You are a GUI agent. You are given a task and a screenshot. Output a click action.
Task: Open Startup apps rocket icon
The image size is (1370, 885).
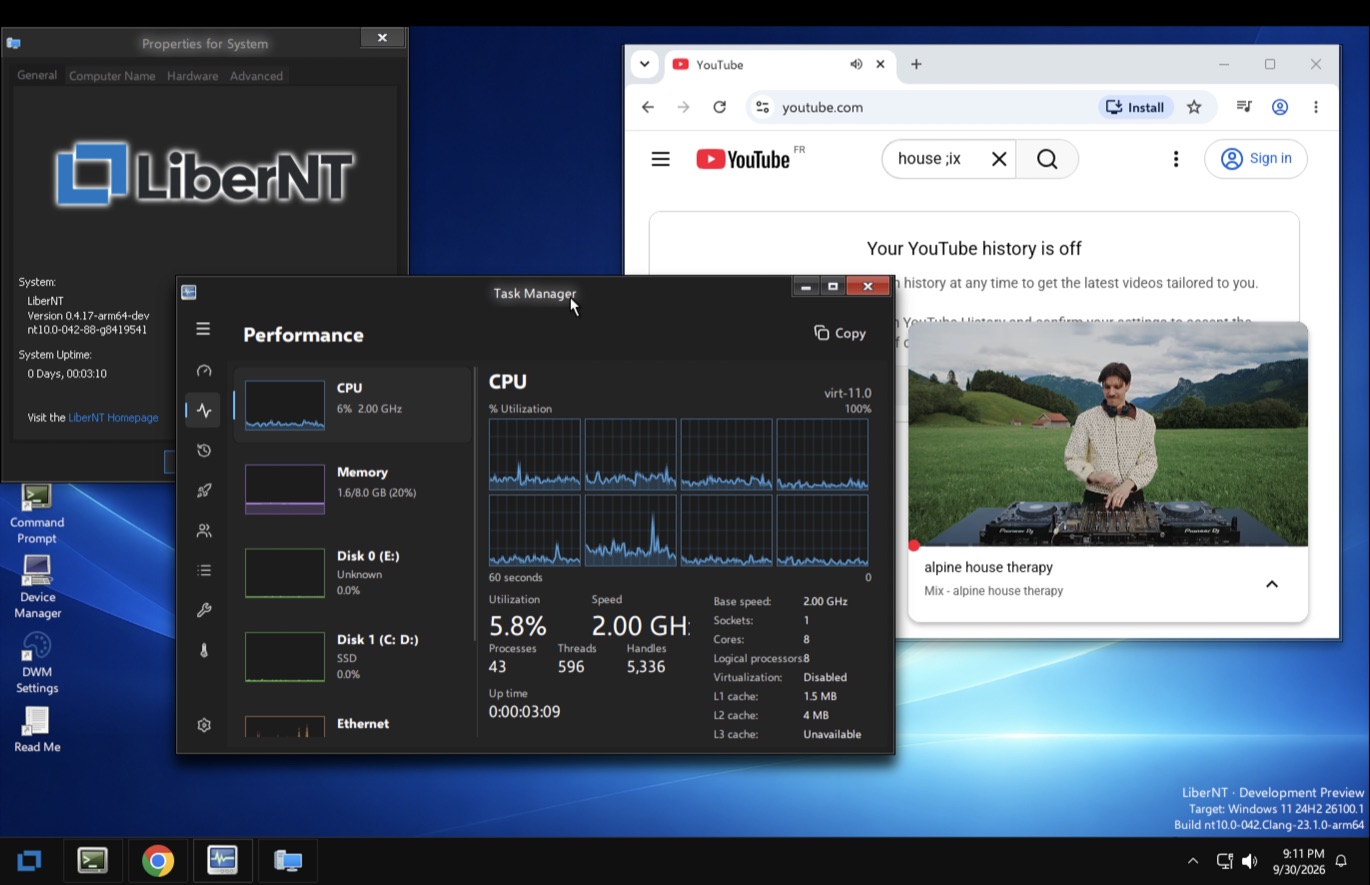click(x=204, y=490)
